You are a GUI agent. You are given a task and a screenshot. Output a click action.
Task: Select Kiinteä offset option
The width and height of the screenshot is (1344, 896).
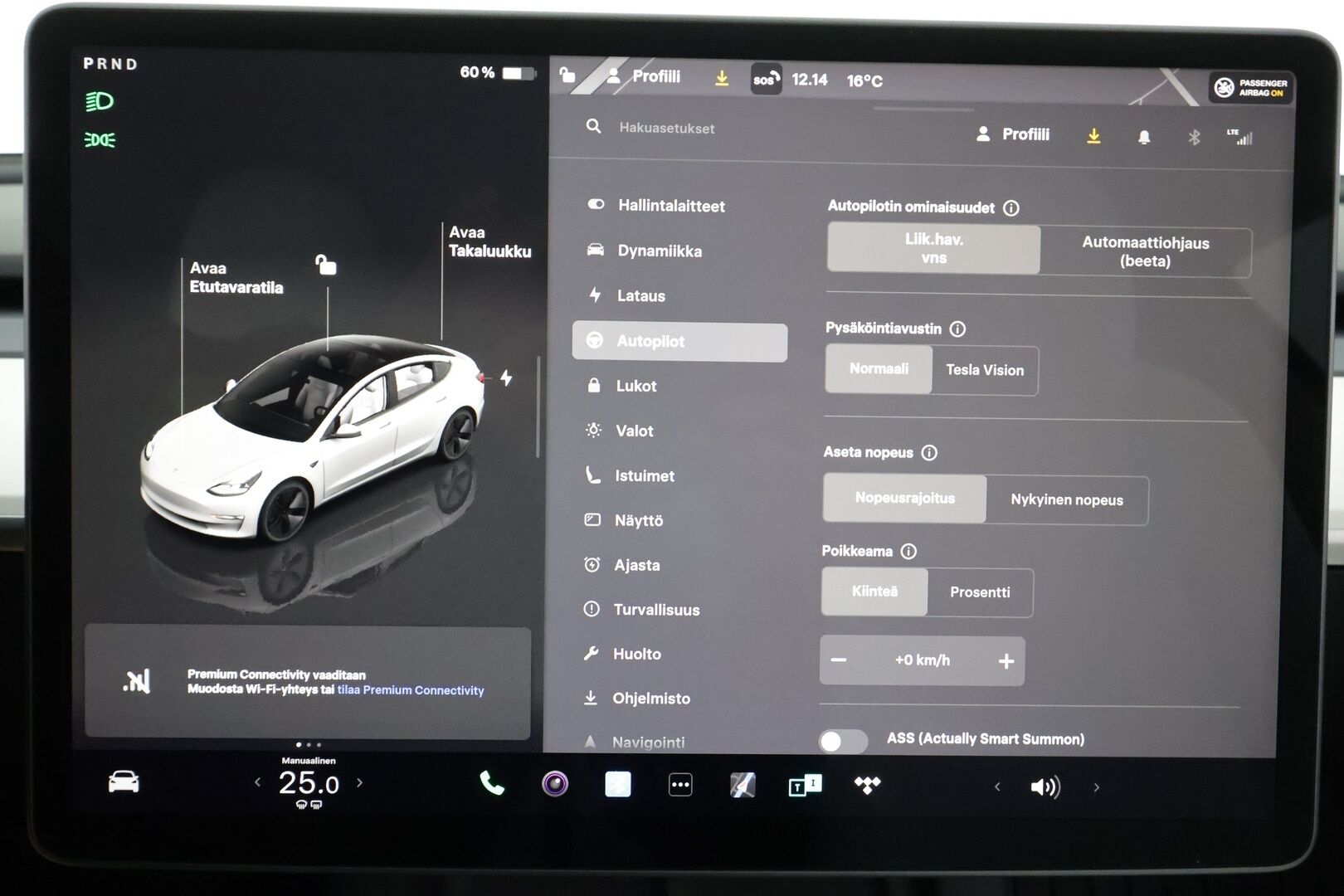click(874, 592)
